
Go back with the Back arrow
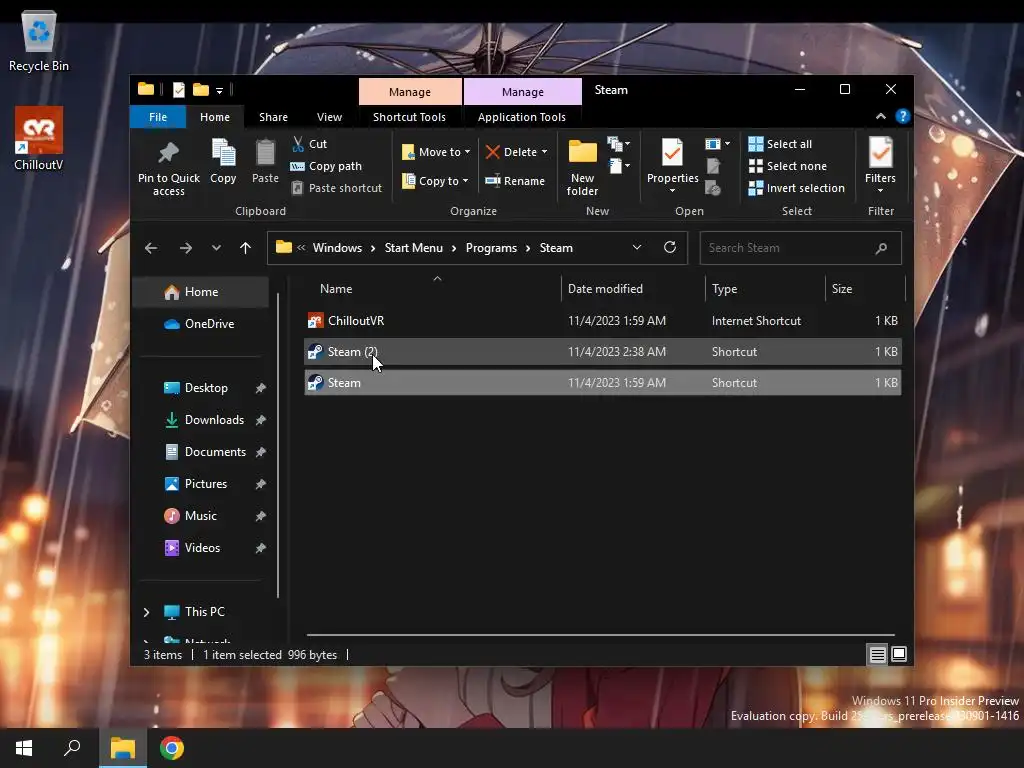coord(151,248)
